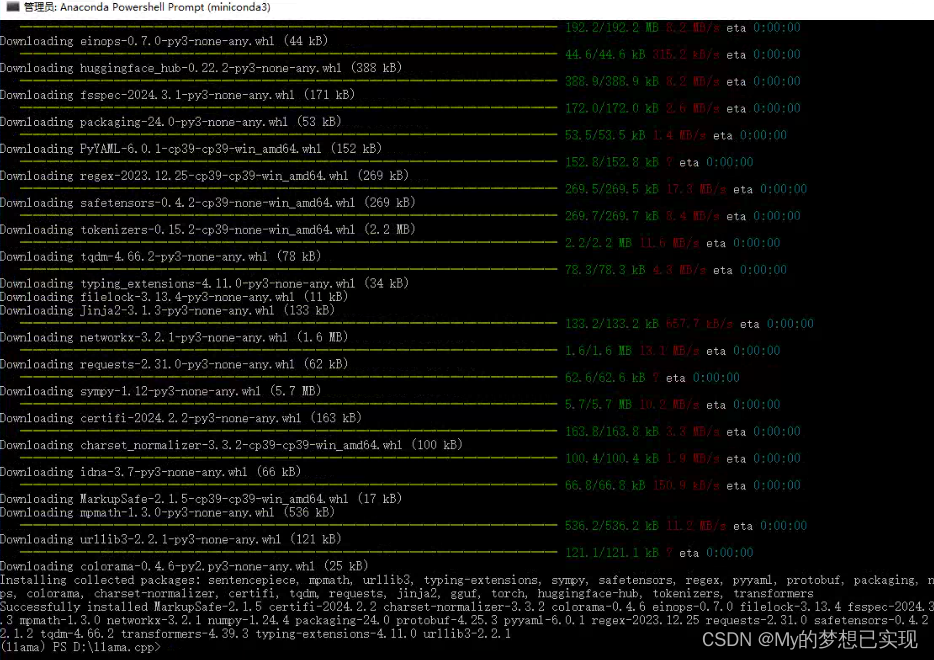Click the 'Downloading tokenizers-0.15.2' line

208,229
